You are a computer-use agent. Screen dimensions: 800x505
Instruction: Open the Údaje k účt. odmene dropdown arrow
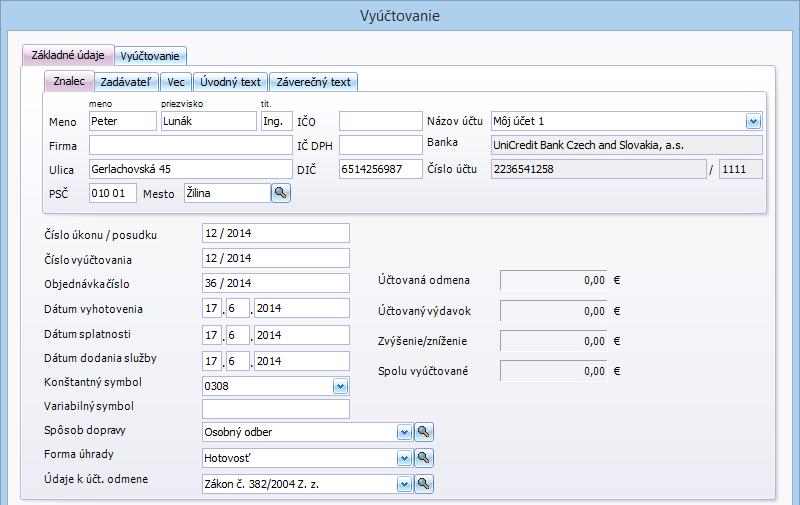(x=404, y=484)
